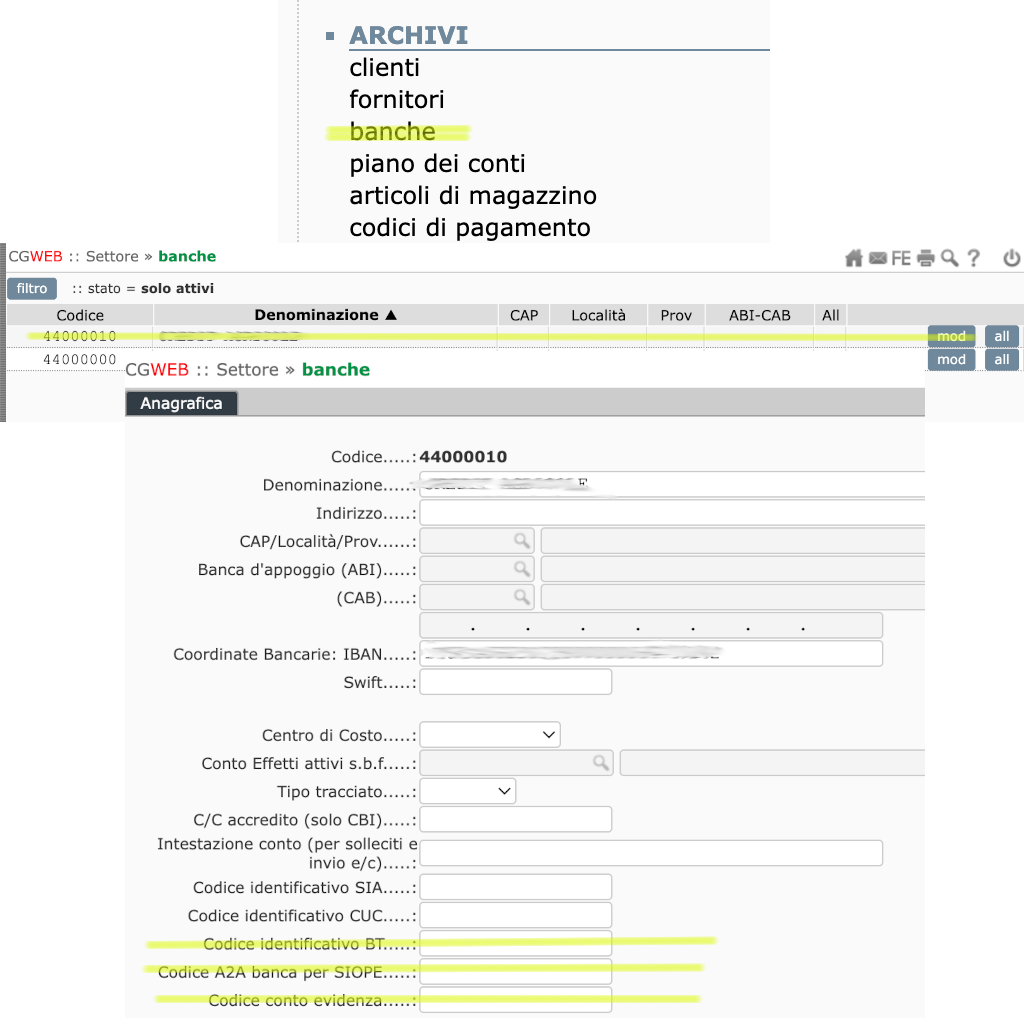
Task: Select the Anagrafica tab
Action: (181, 404)
